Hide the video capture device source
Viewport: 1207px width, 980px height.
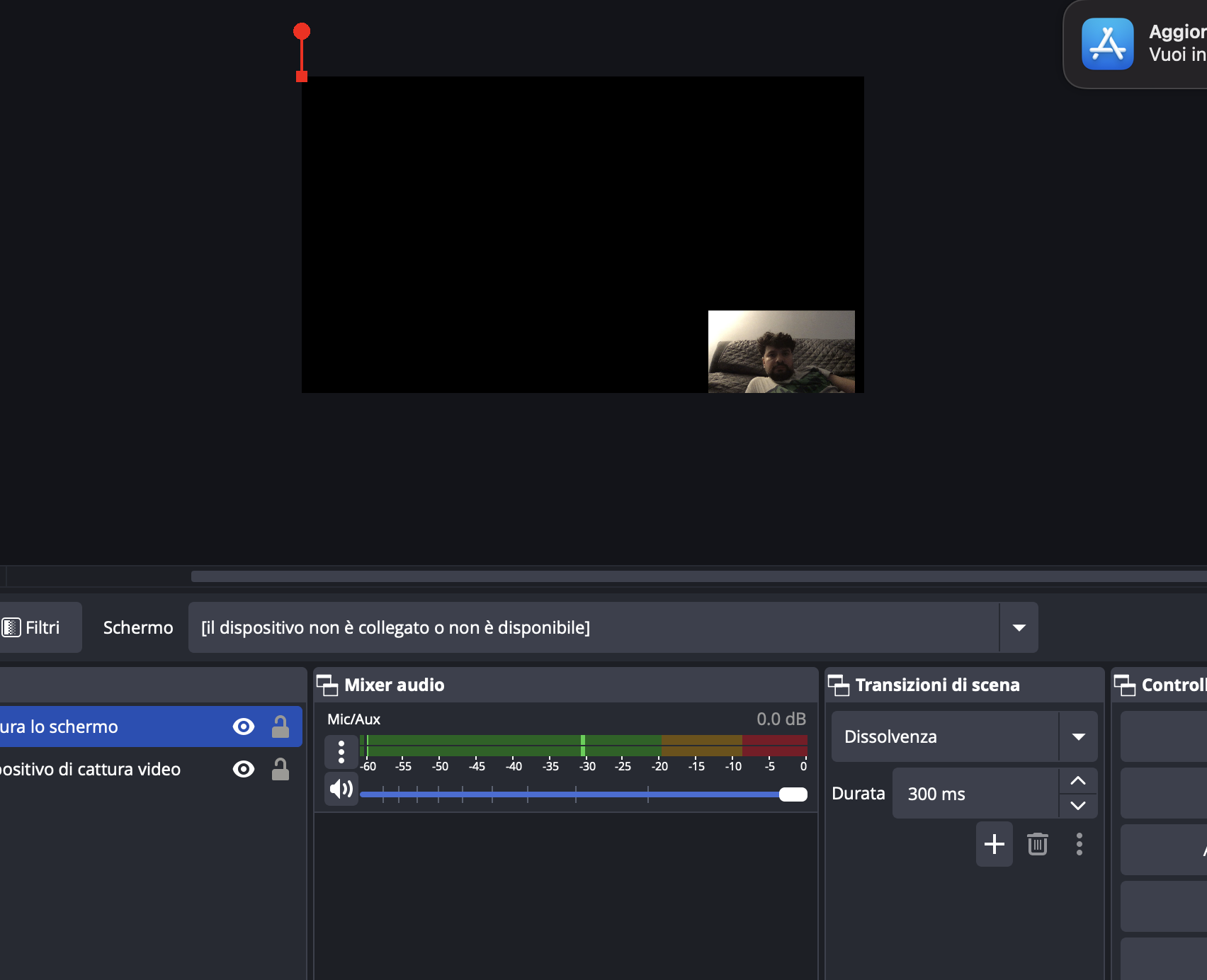pos(244,769)
